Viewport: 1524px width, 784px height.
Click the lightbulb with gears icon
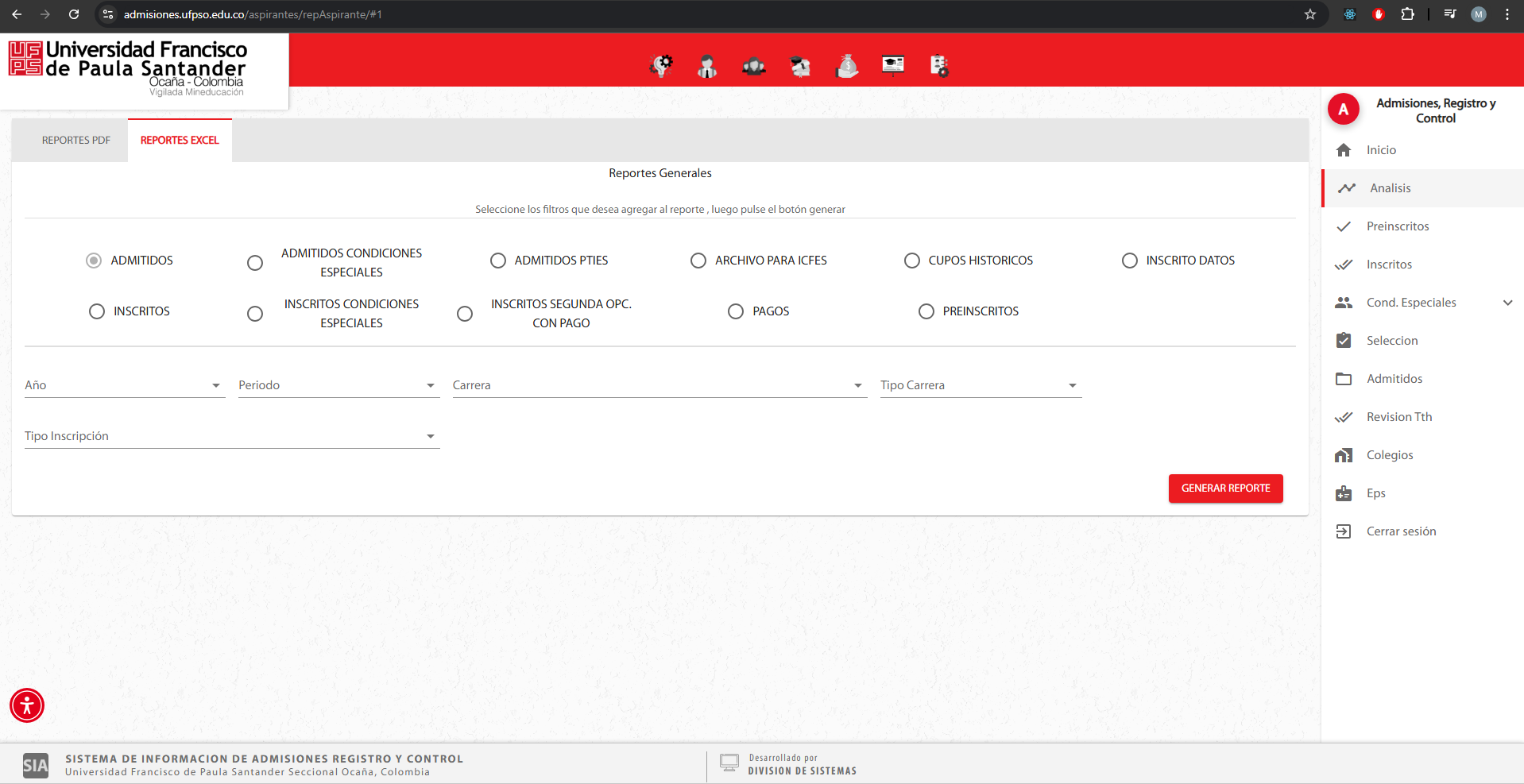coord(660,66)
